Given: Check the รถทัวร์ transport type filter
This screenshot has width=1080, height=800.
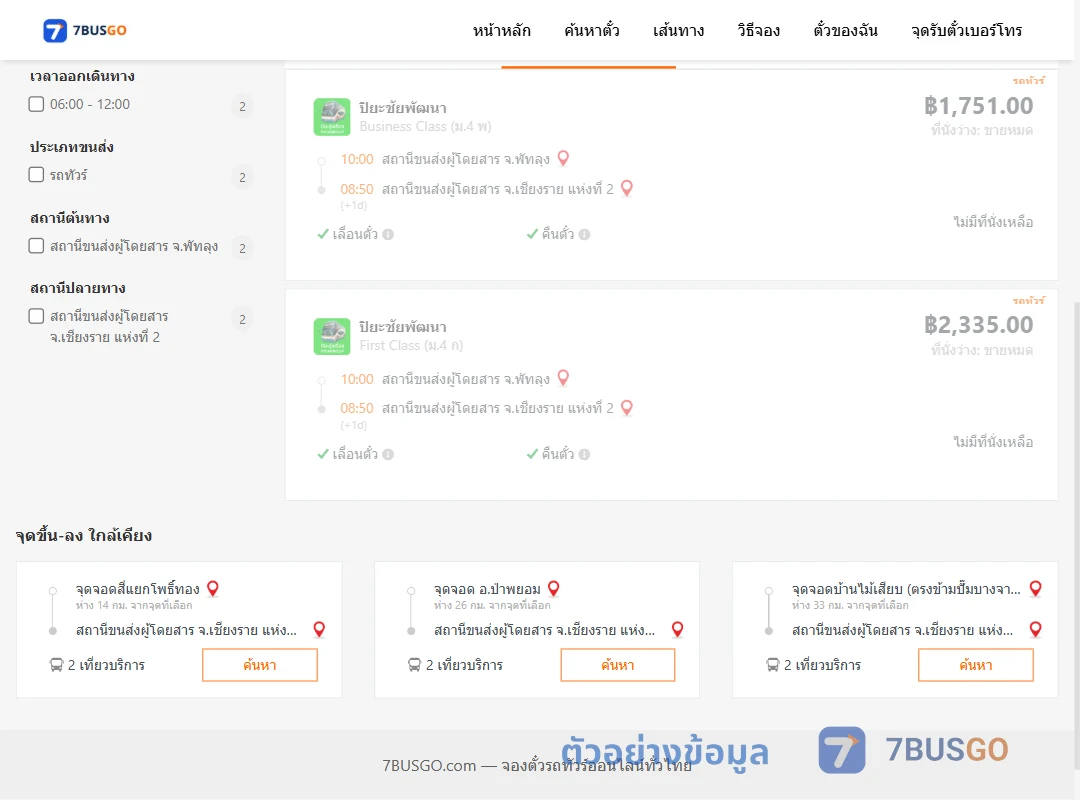Looking at the screenshot, I should (37, 174).
